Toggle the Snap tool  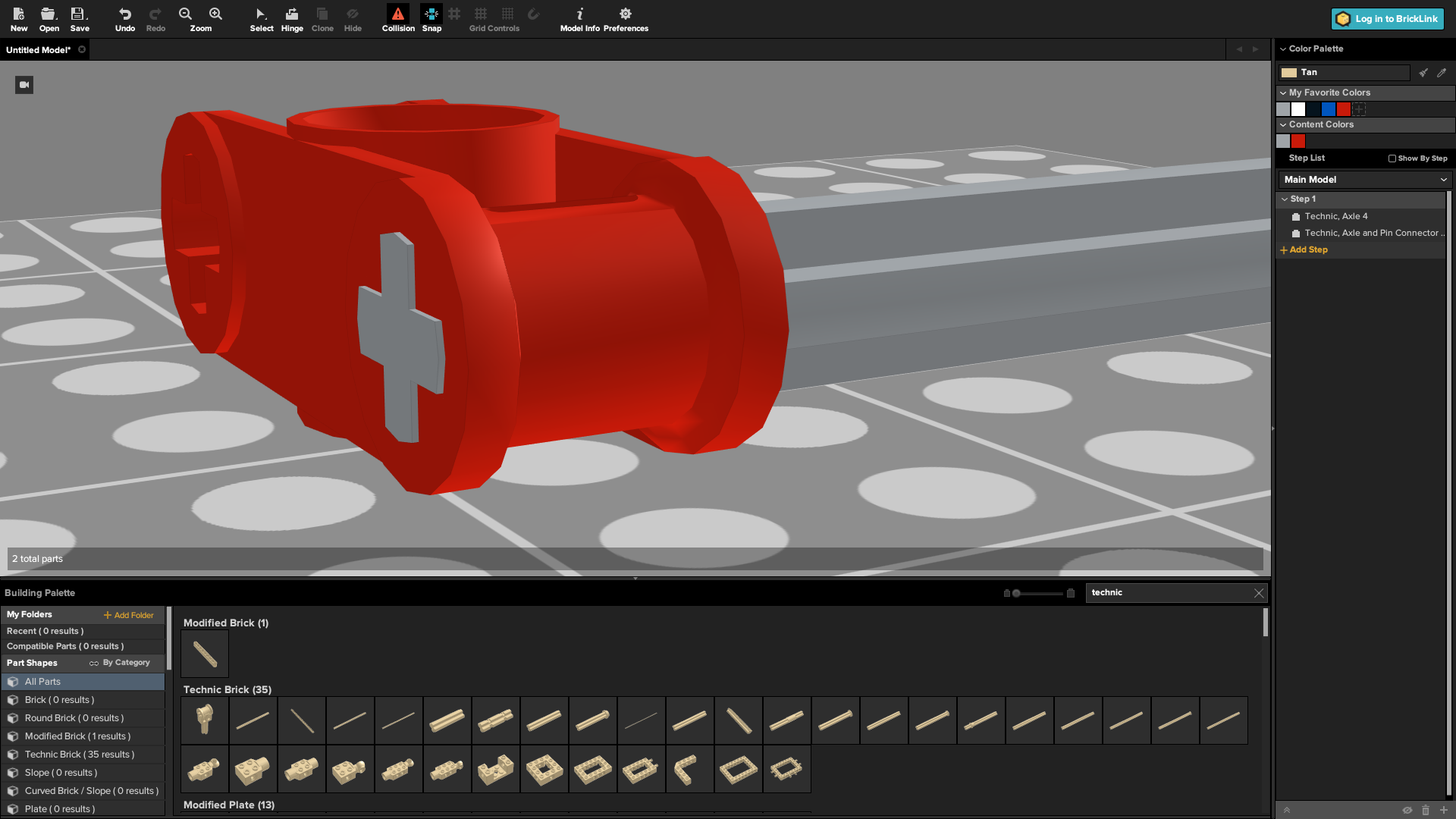coord(431,14)
